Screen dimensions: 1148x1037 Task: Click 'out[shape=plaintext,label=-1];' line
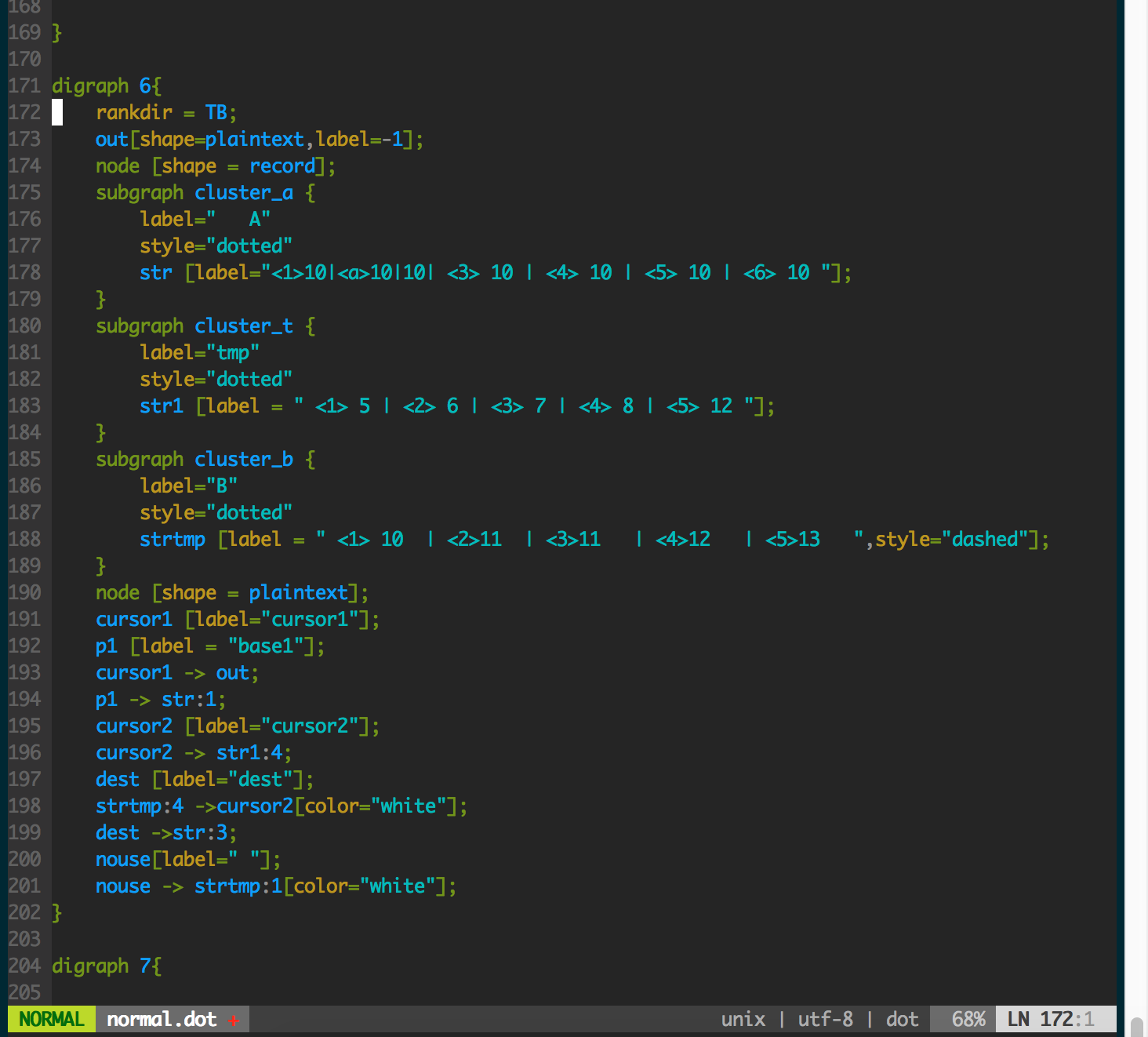coord(260,139)
